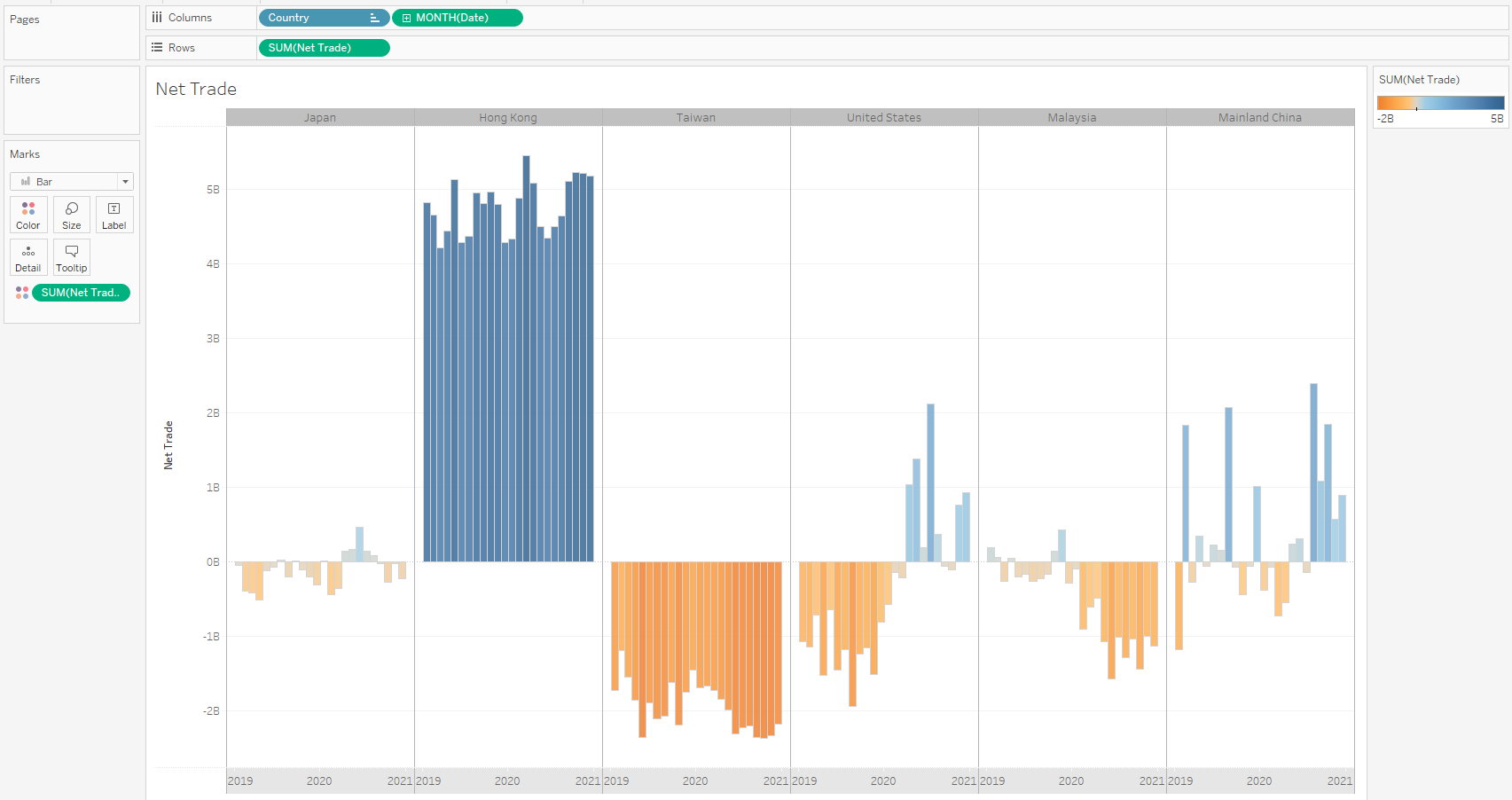
Task: Select the SUM(Net Trade) pill on Rows
Action: click(323, 48)
